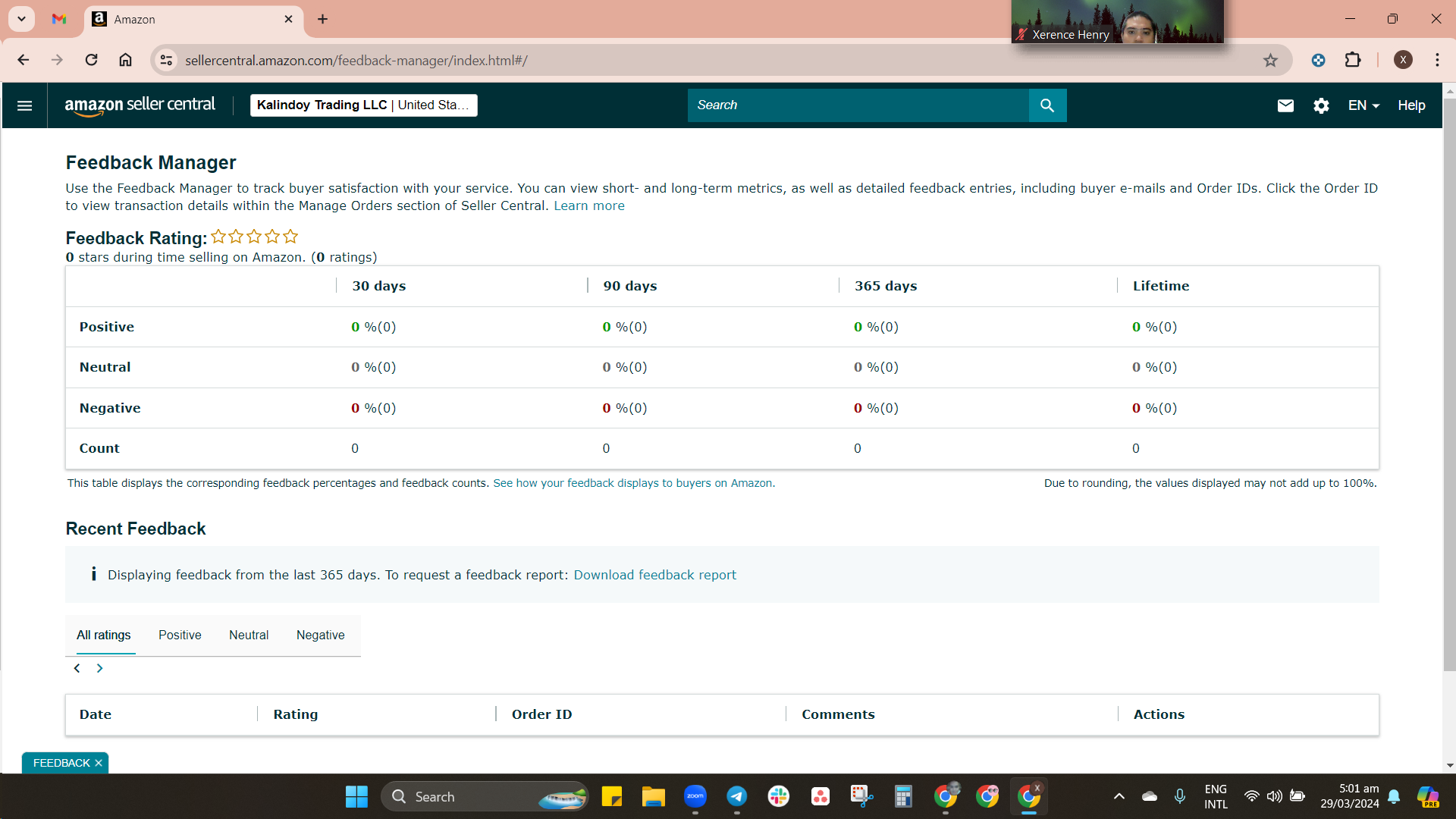Open the EN language dropdown

pos(1363,105)
